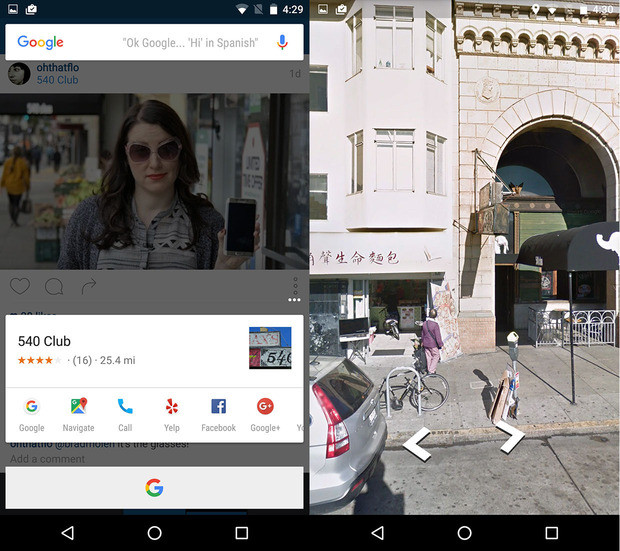The image size is (620, 551).
Task: Tap image notification icon in left status bar
Action: click(13, 9)
